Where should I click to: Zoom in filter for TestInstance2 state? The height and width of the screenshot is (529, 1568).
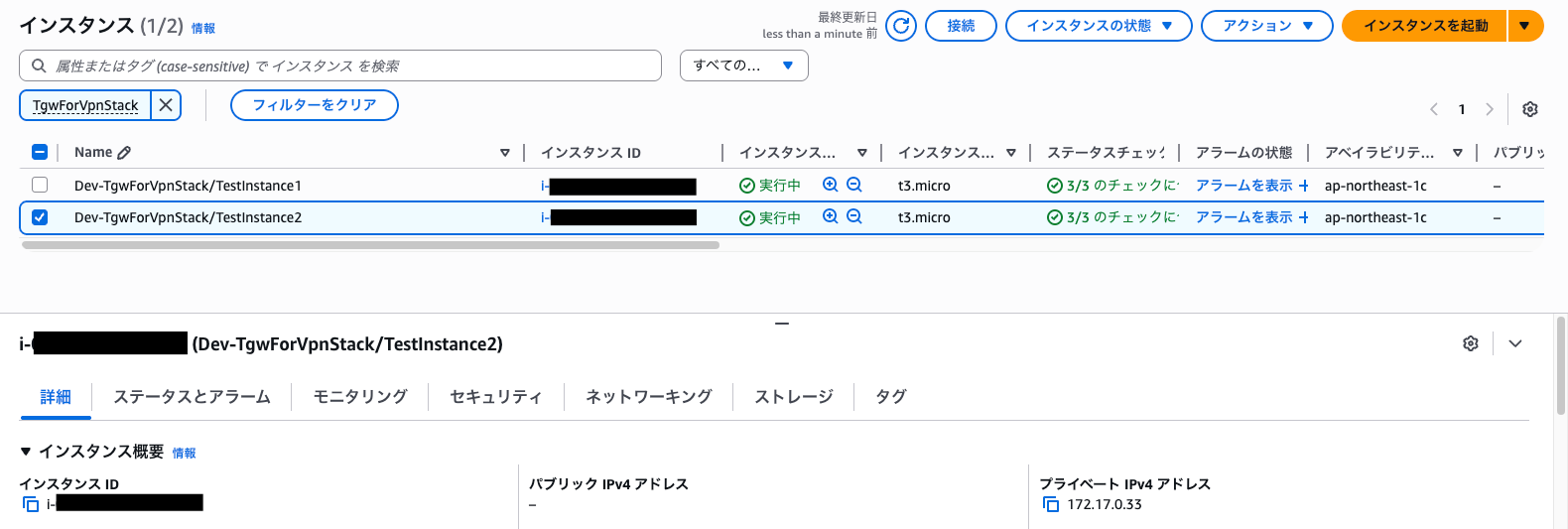coord(831,216)
